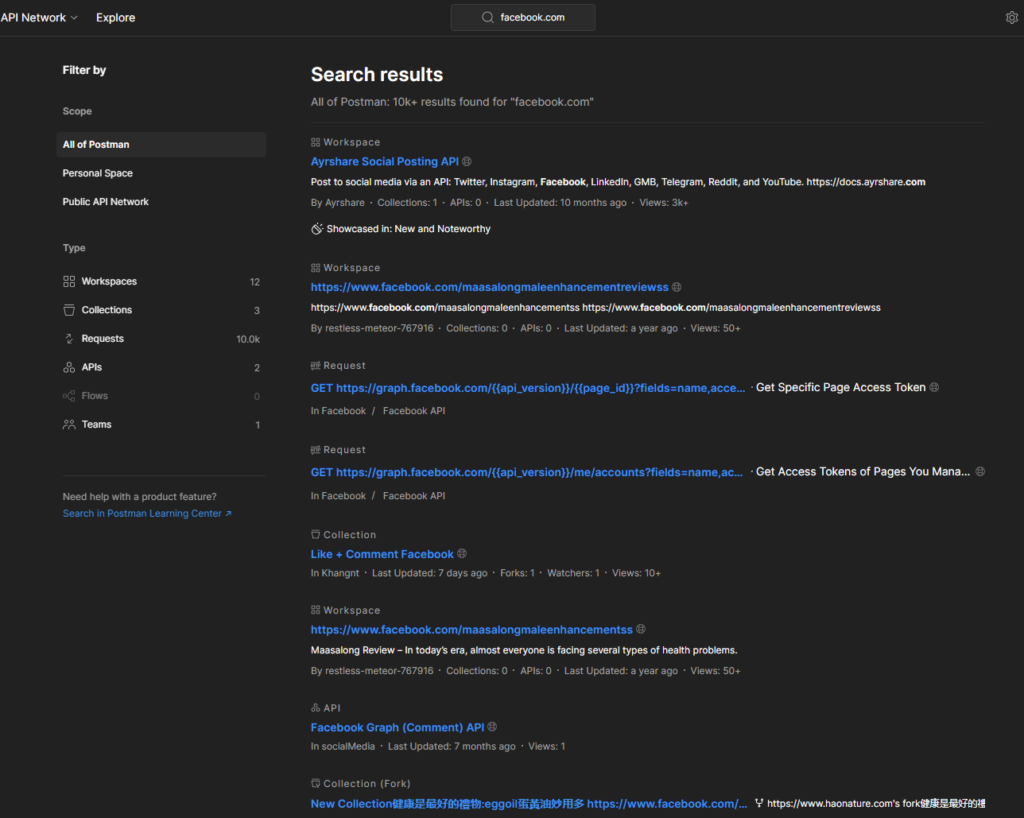
Task: Click the Teams filter icon
Action: click(x=69, y=424)
